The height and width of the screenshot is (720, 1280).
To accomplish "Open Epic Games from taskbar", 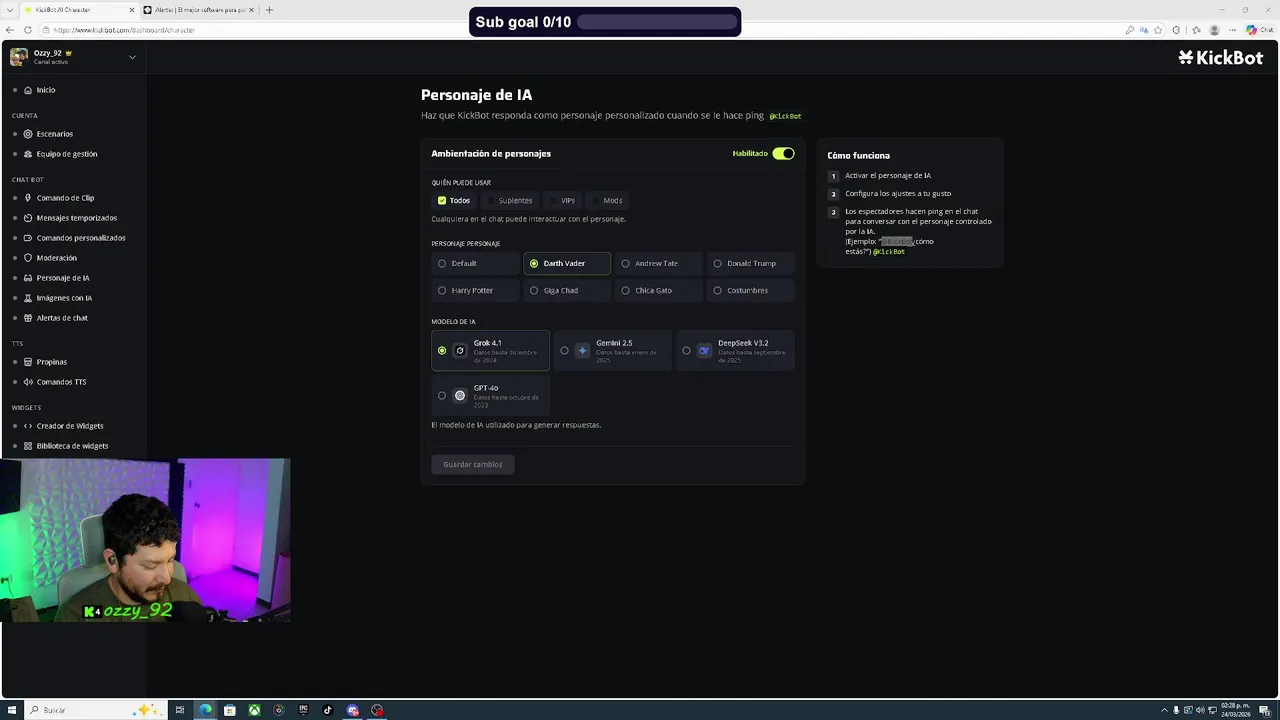I will coord(303,710).
